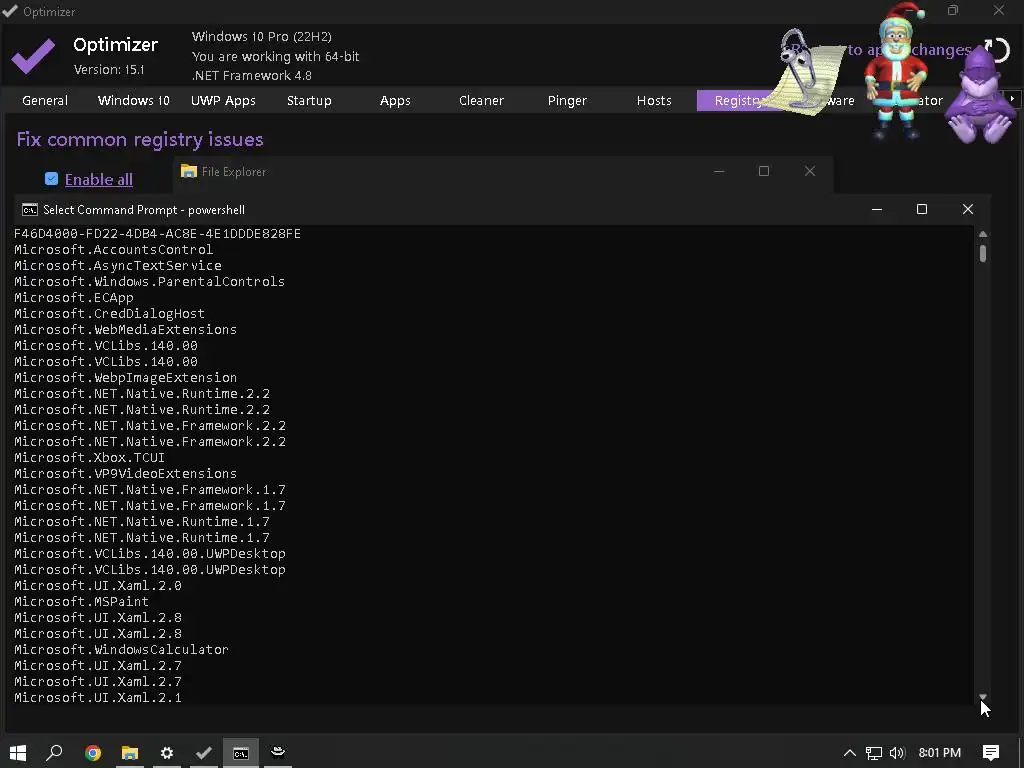Open the Cleaner tab

[x=481, y=101]
